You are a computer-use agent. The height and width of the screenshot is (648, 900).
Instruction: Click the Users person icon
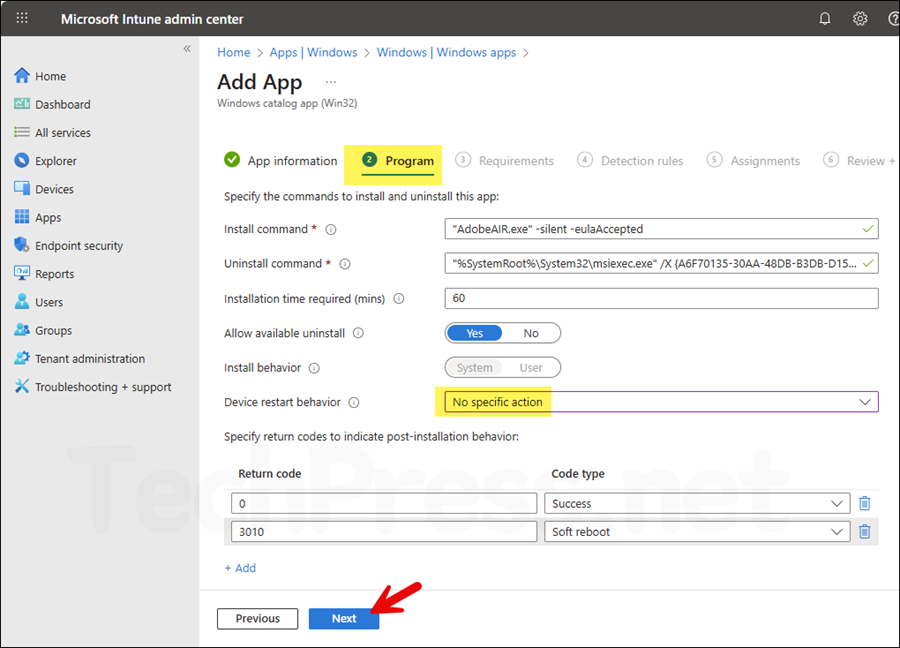22,301
